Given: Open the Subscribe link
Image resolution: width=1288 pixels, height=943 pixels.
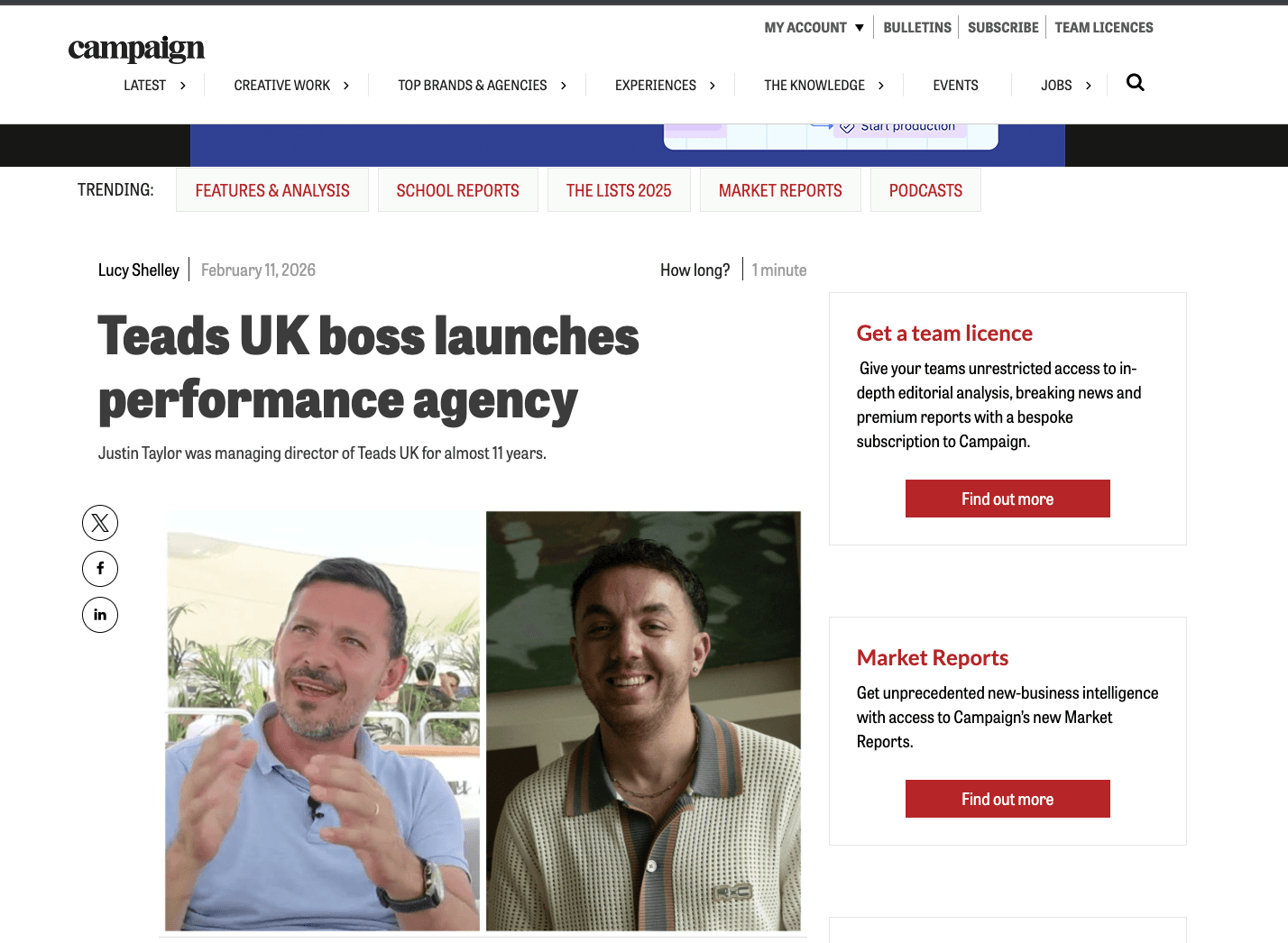Looking at the screenshot, I should [x=1003, y=28].
